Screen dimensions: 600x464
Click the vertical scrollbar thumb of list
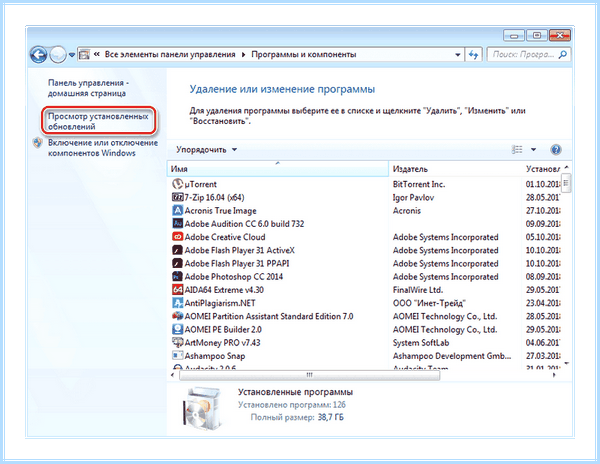point(566,184)
